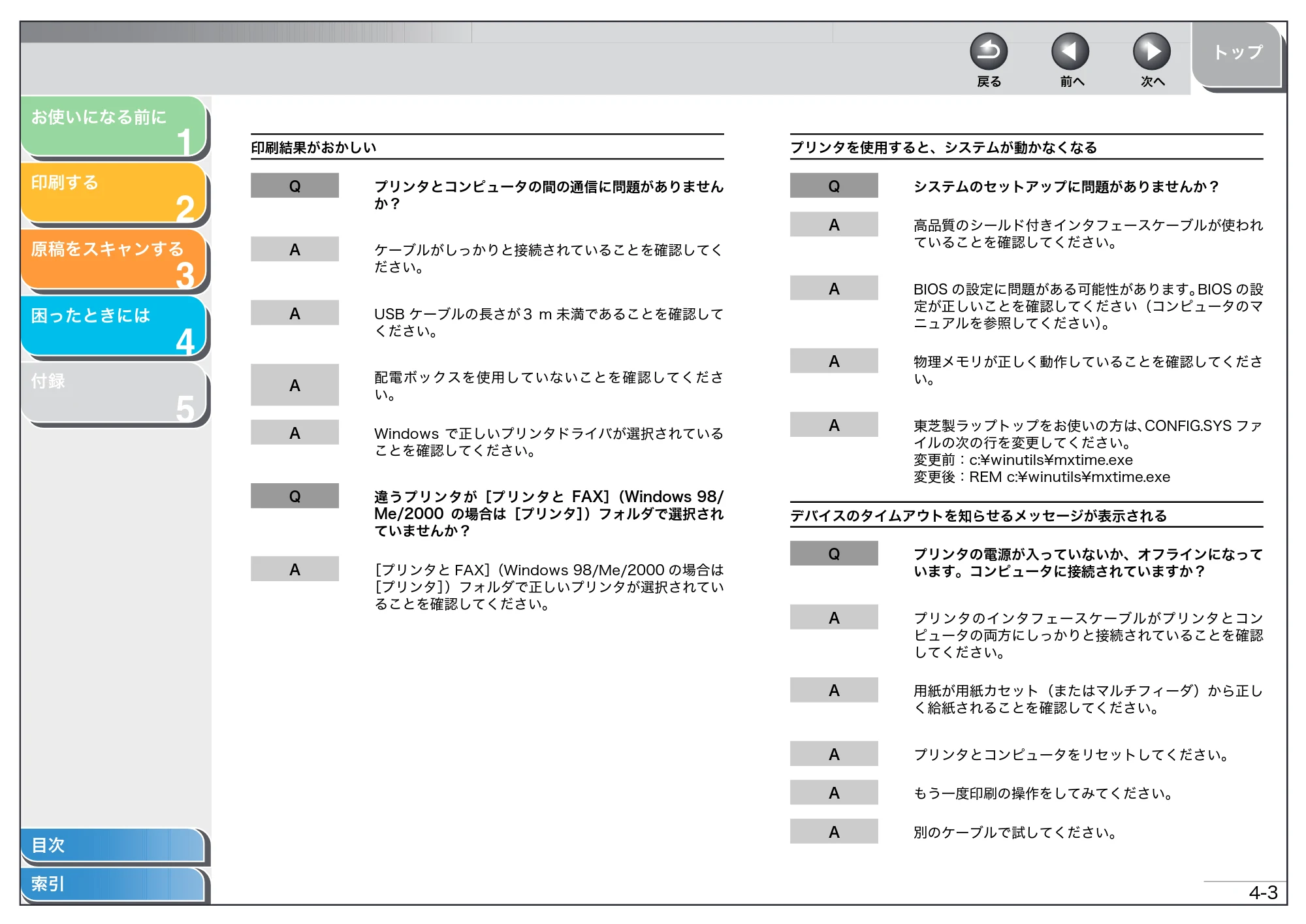Click answer about BIOS の設定
This screenshot has width=1306, height=924.
(x=1088, y=306)
